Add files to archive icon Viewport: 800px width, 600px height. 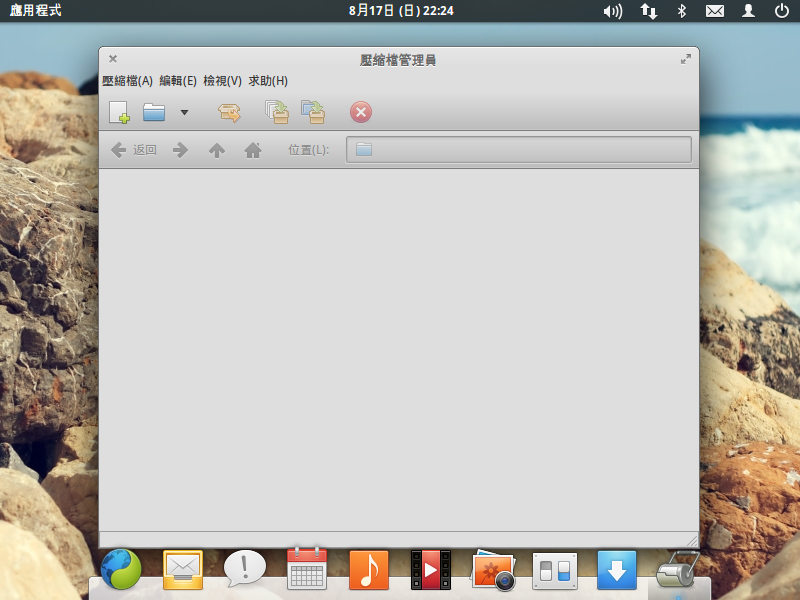pos(277,112)
